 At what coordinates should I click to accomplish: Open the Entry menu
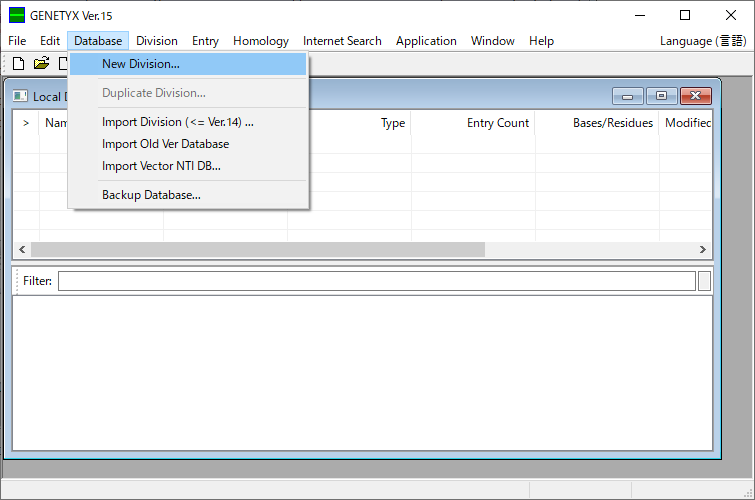pyautogui.click(x=206, y=41)
